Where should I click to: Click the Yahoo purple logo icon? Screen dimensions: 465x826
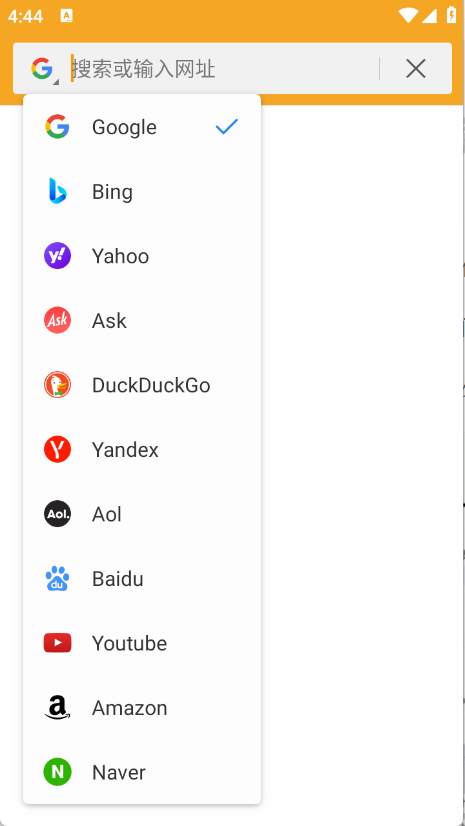(57, 256)
